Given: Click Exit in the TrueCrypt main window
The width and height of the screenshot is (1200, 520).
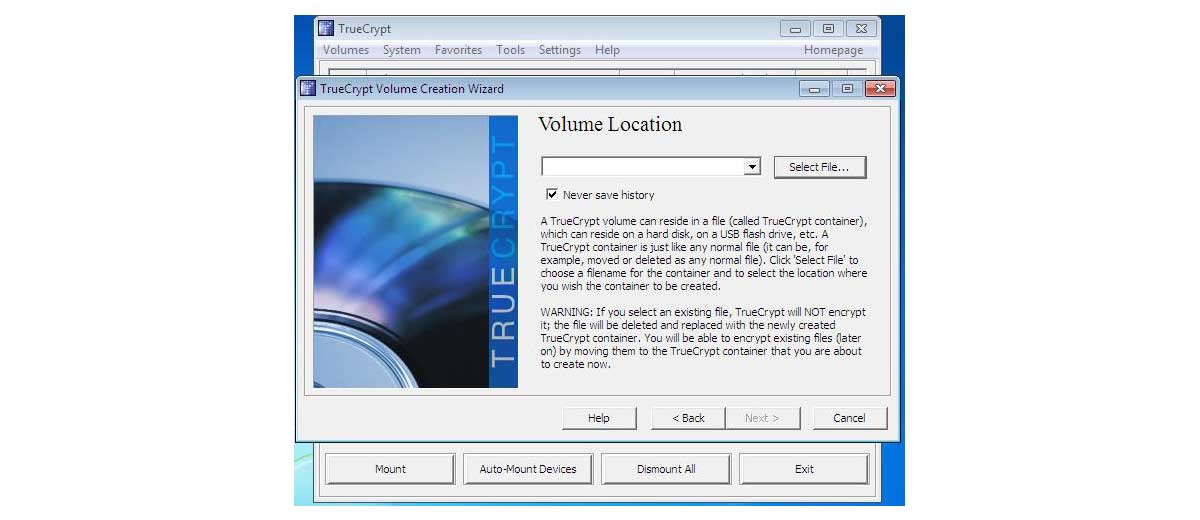Looking at the screenshot, I should tap(804, 469).
